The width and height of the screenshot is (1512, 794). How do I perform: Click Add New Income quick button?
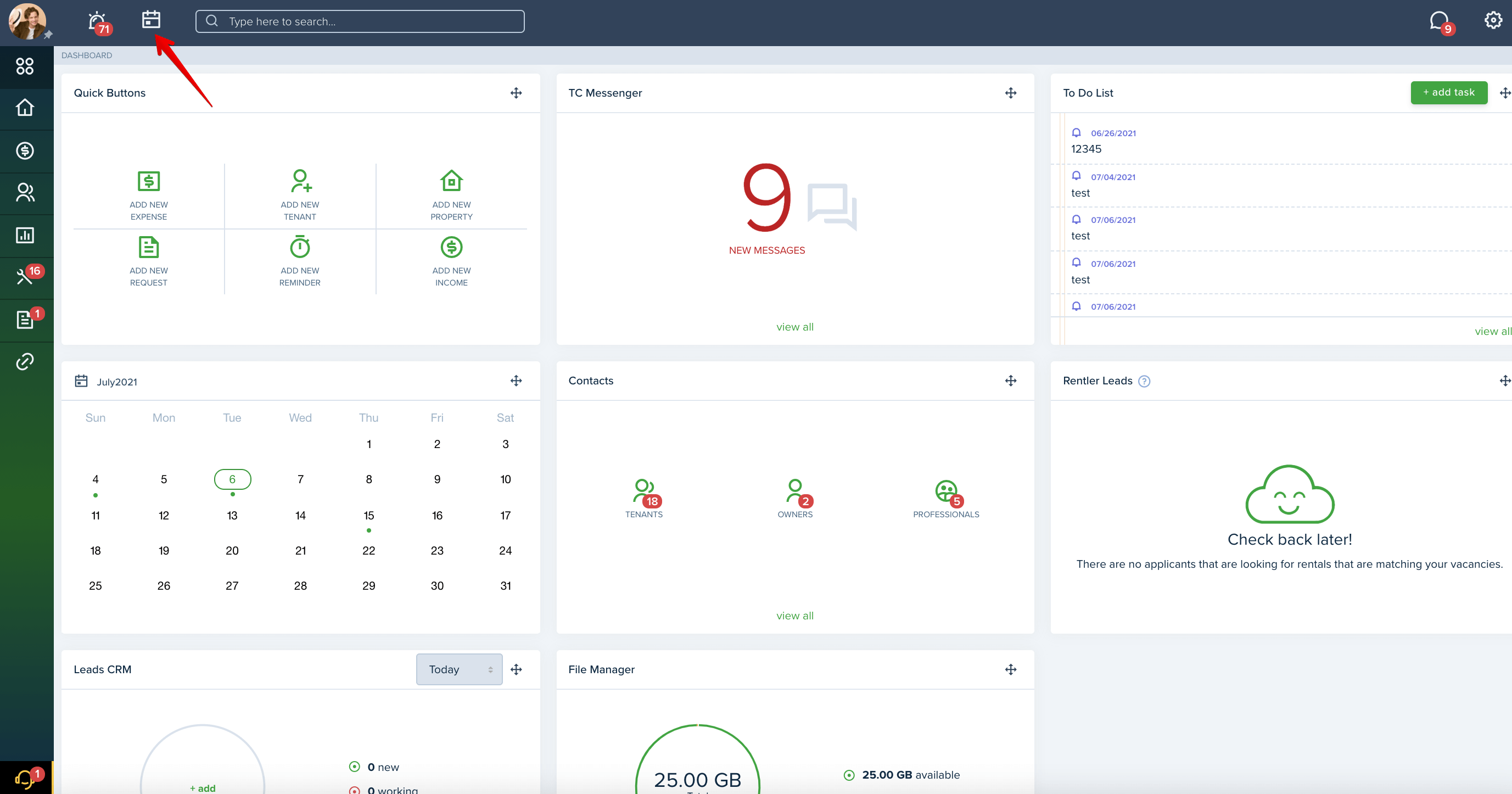tap(451, 262)
